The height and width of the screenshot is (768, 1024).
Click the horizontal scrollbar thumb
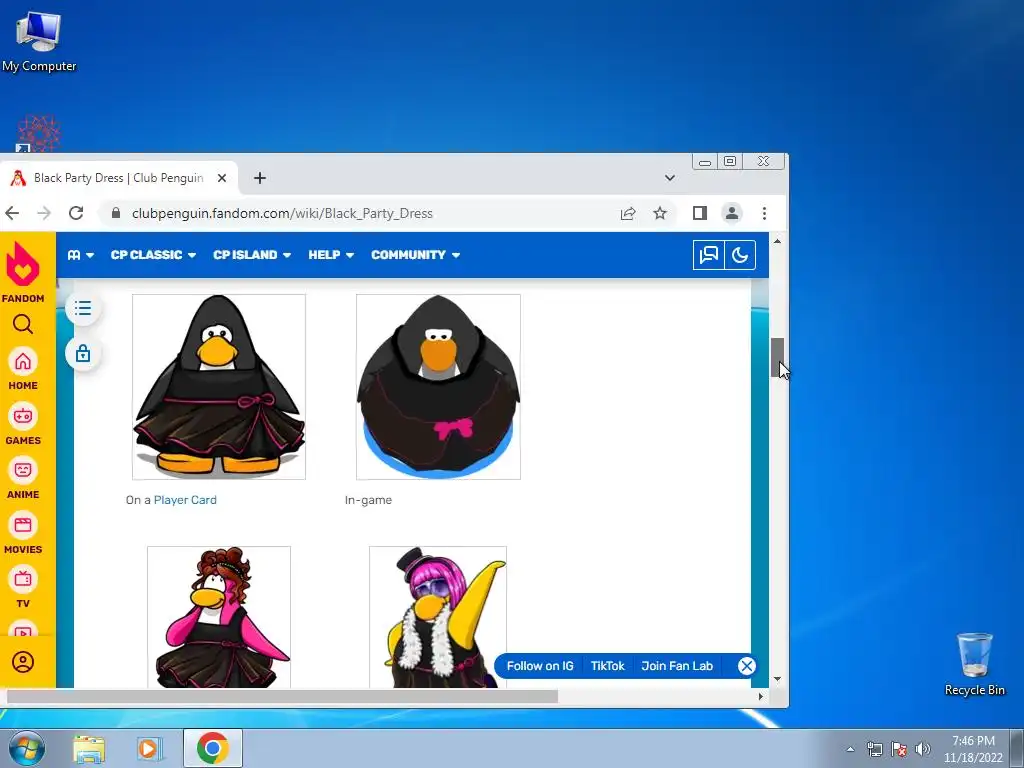pyautogui.click(x=282, y=696)
